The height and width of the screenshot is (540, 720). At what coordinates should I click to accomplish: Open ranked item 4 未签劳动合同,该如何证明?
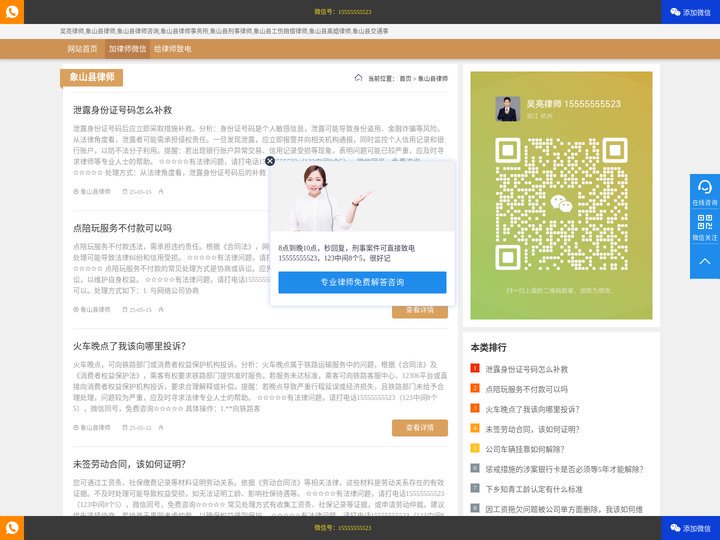(532, 429)
